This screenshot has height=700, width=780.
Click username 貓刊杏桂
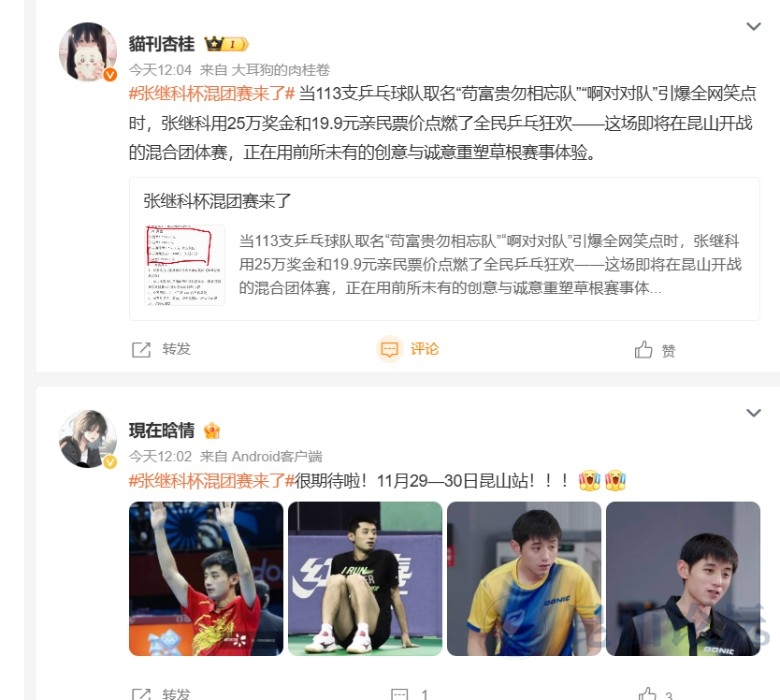[x=162, y=44]
